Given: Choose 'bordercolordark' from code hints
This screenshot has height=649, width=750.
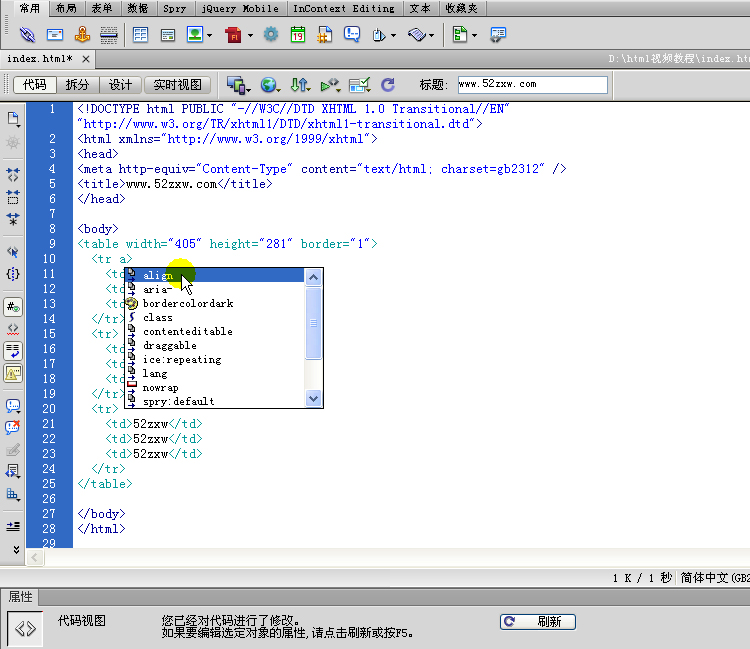Looking at the screenshot, I should tap(214, 303).
